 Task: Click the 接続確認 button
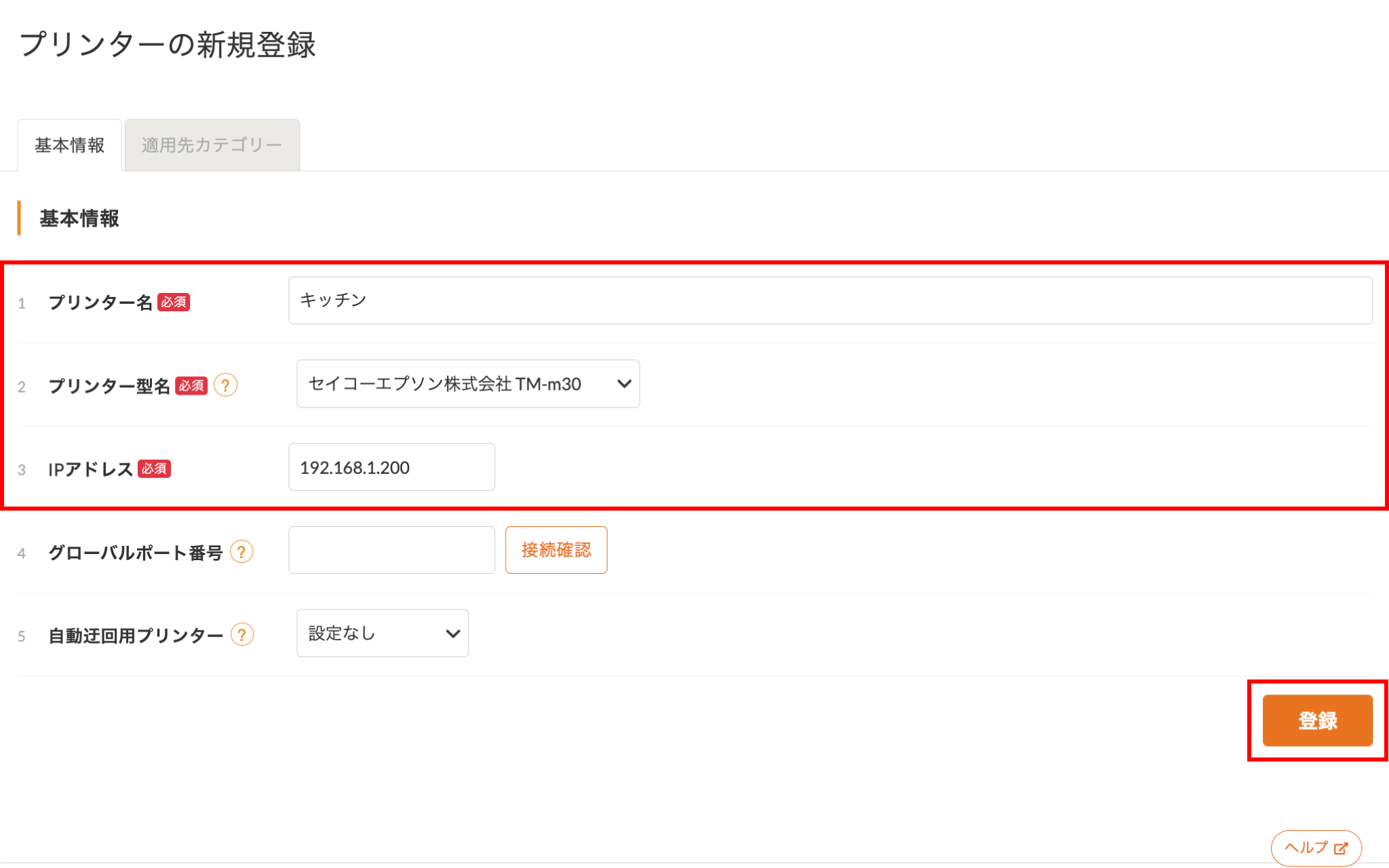tap(556, 550)
